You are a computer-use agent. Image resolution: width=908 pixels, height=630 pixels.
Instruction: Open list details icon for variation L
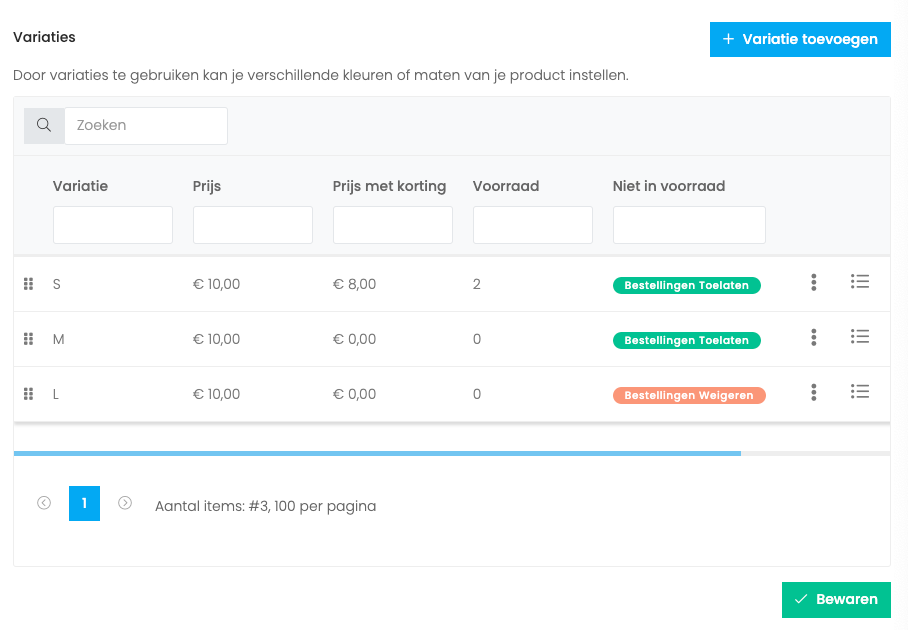point(860,391)
